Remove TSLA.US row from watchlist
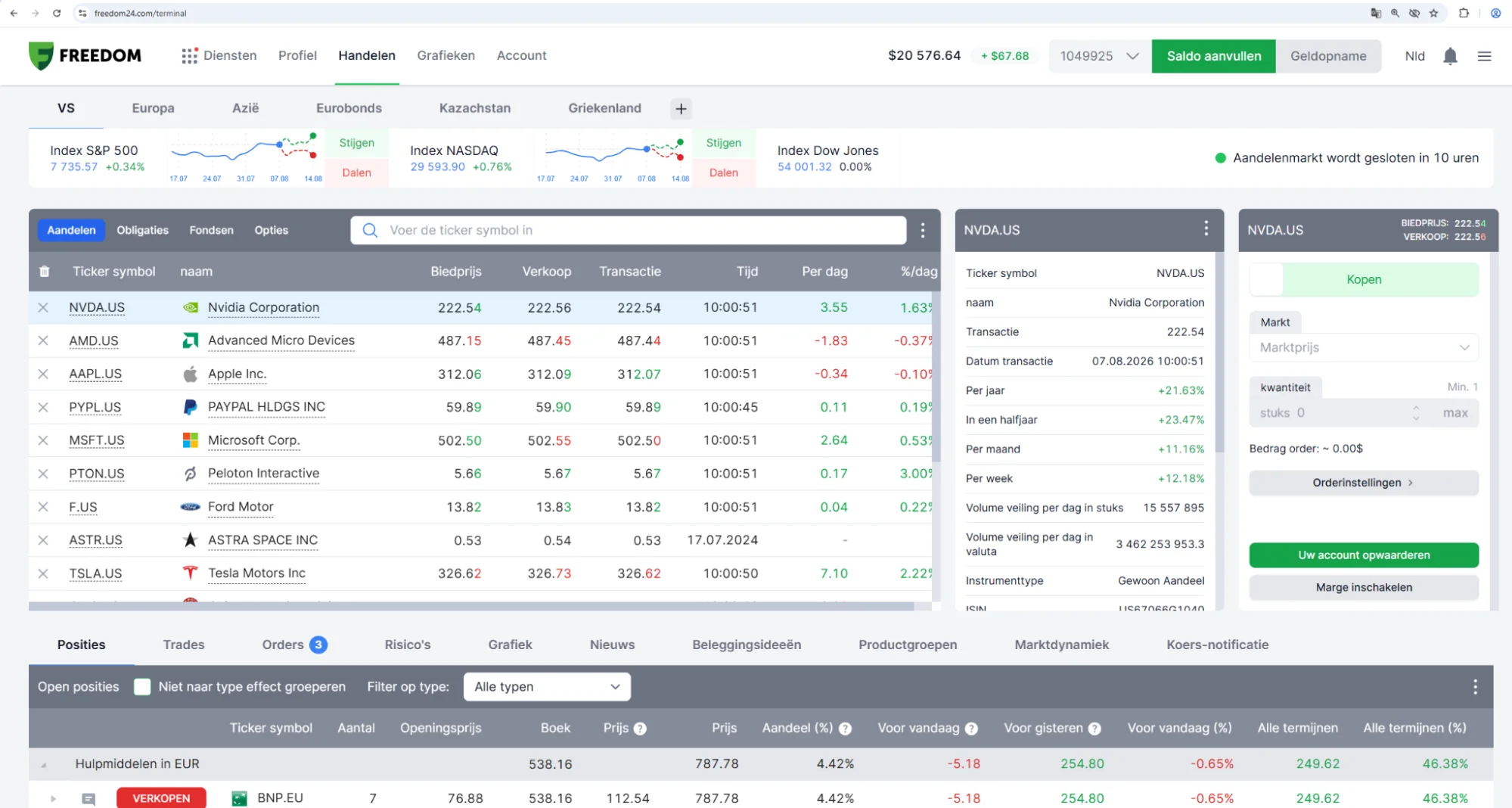This screenshot has height=808, width=1512. tap(43, 573)
